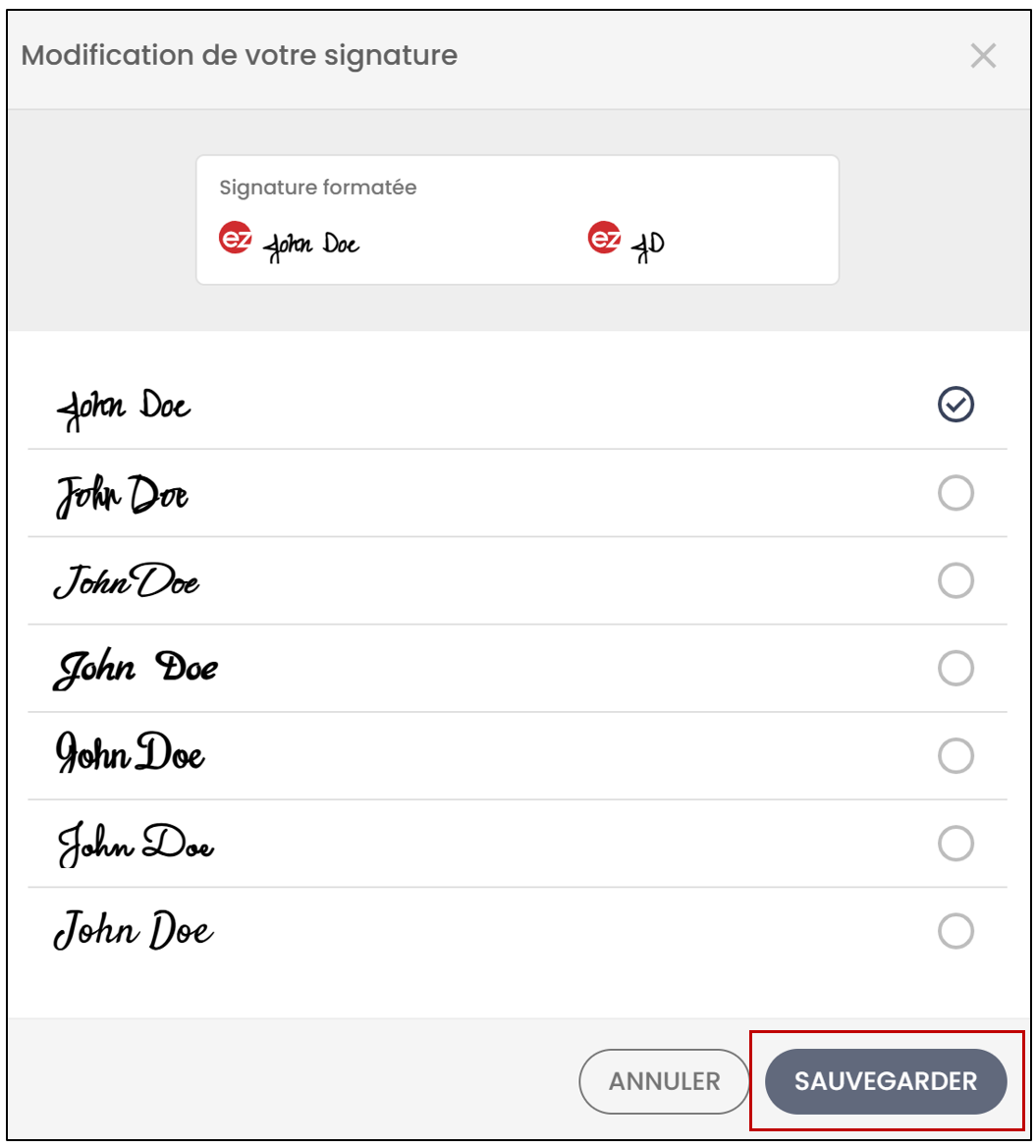Click the second John Doe signature sample

pos(123,496)
